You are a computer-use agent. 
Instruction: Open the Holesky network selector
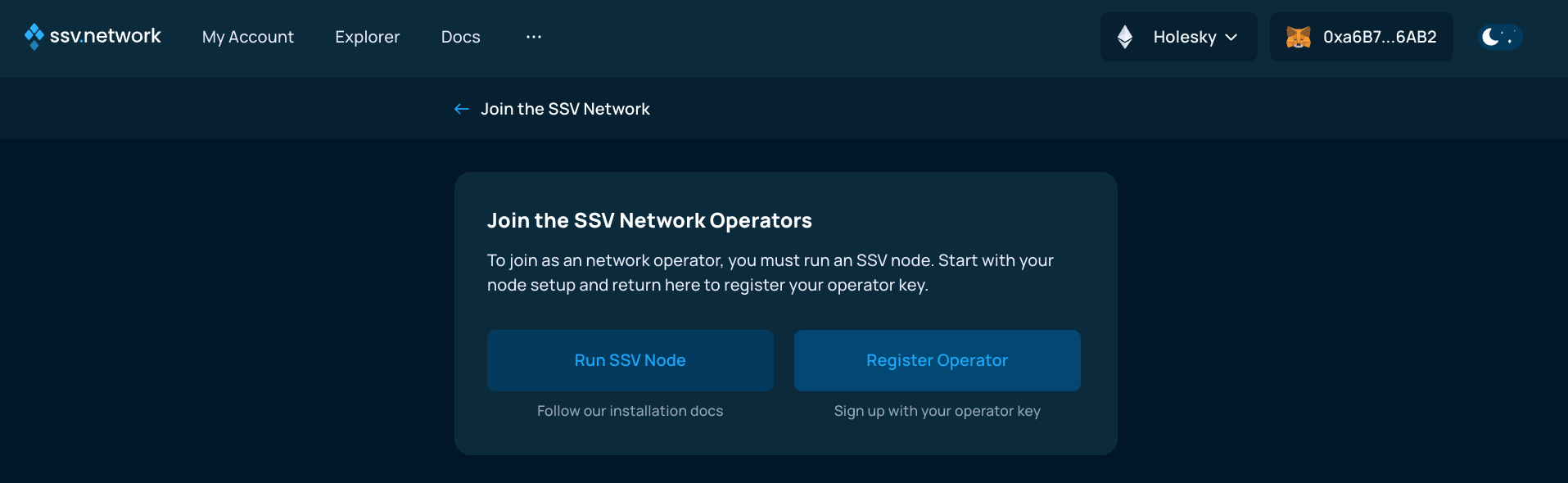click(x=1178, y=37)
